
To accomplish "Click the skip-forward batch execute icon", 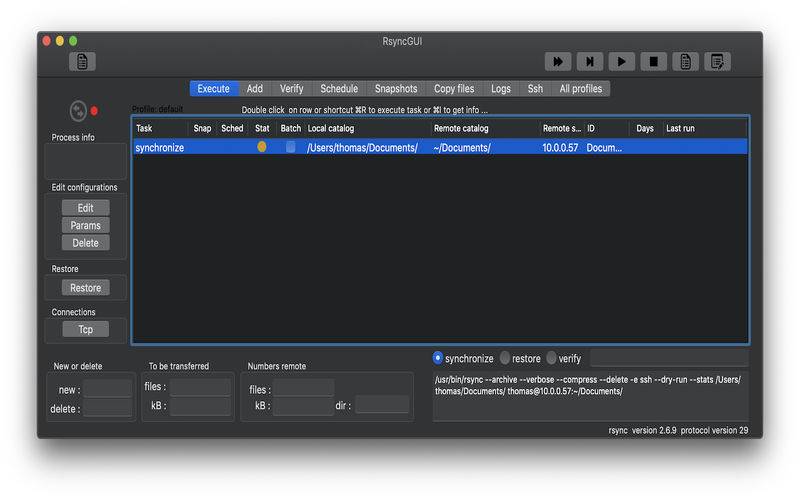I will click(590, 62).
